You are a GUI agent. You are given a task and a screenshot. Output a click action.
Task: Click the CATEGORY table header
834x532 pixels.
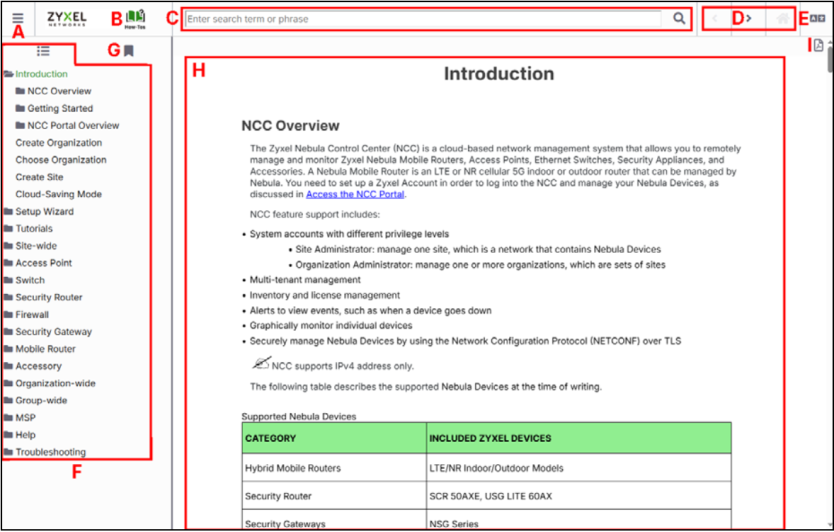click(x=334, y=438)
